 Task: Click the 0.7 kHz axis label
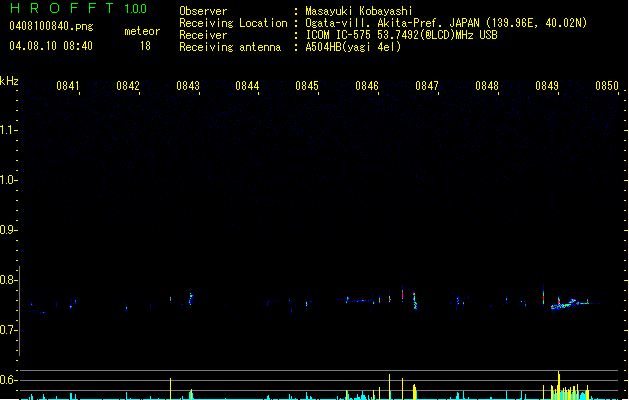click(x=7, y=330)
